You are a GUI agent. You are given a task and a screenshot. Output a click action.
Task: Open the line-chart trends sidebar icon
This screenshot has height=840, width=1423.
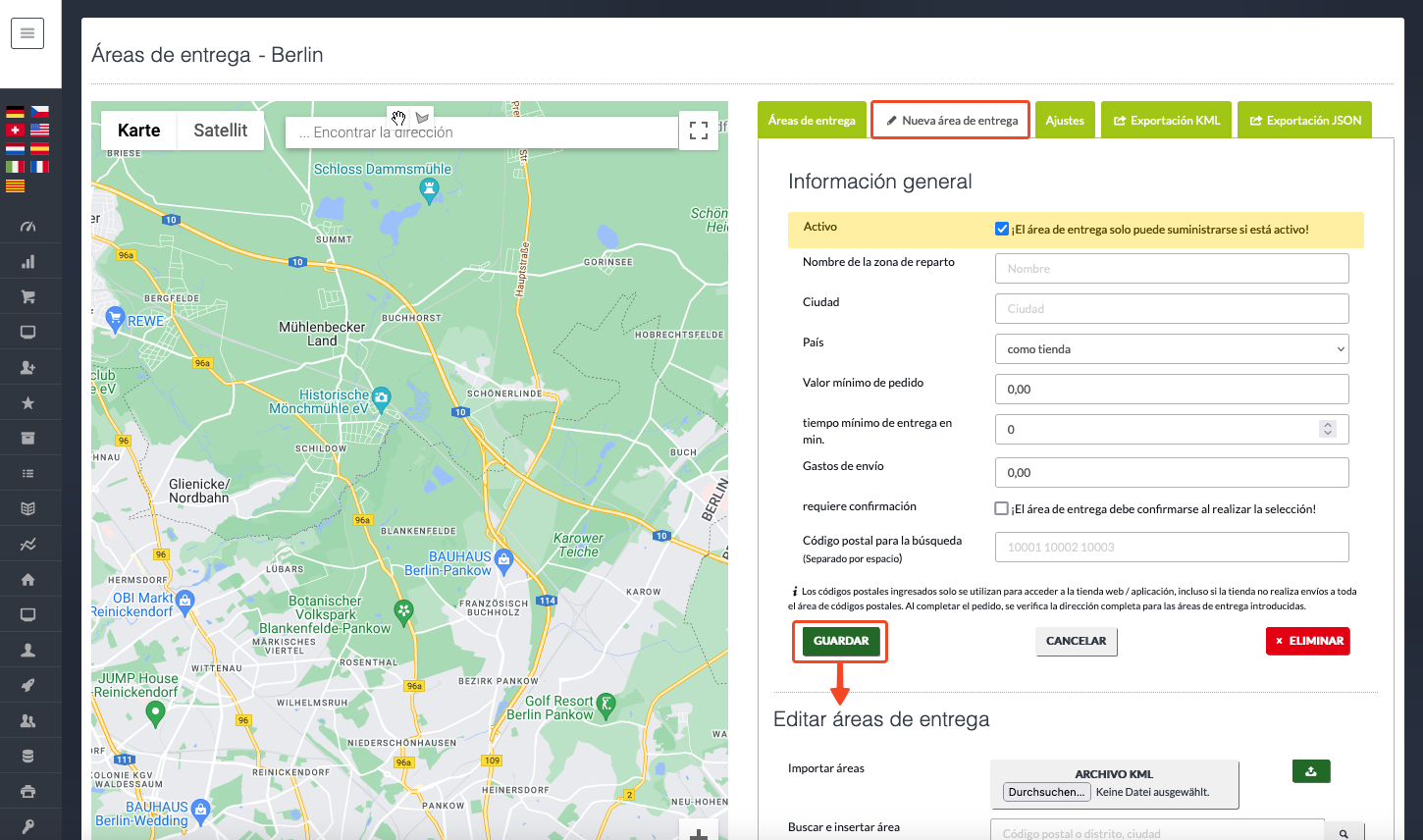pos(27,545)
